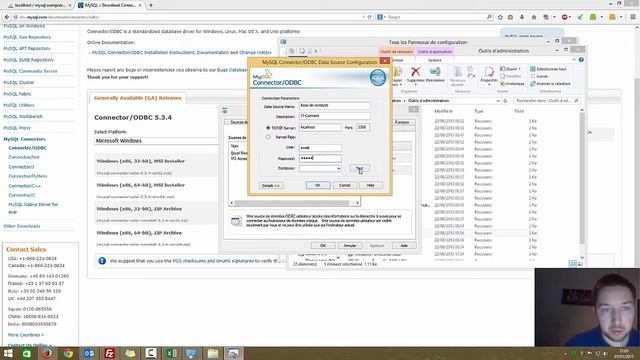Click OK in MySQL Connector/ODBC dialog
640x360 pixels.
pos(318,185)
